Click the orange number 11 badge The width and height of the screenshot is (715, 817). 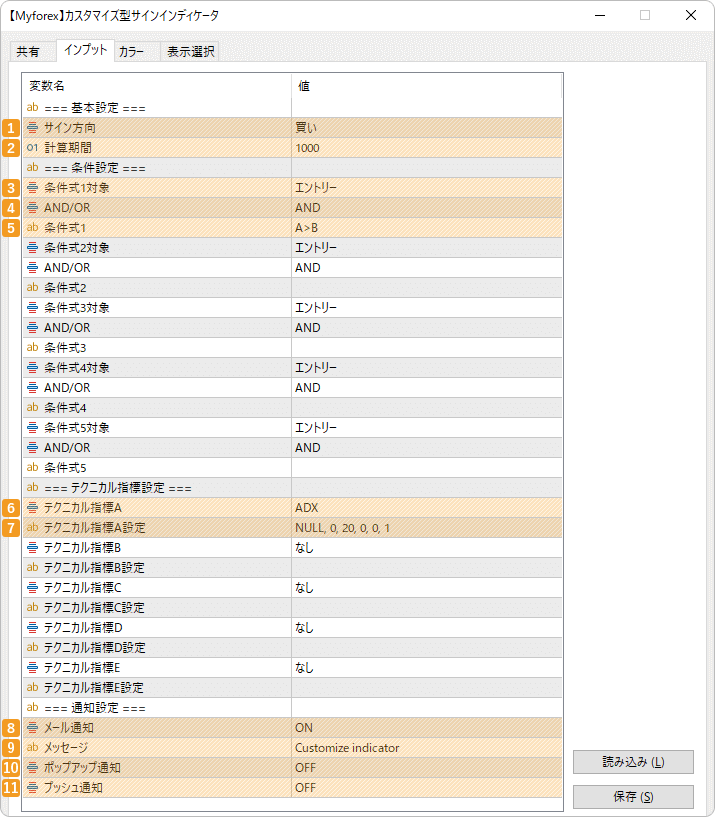tap(11, 788)
